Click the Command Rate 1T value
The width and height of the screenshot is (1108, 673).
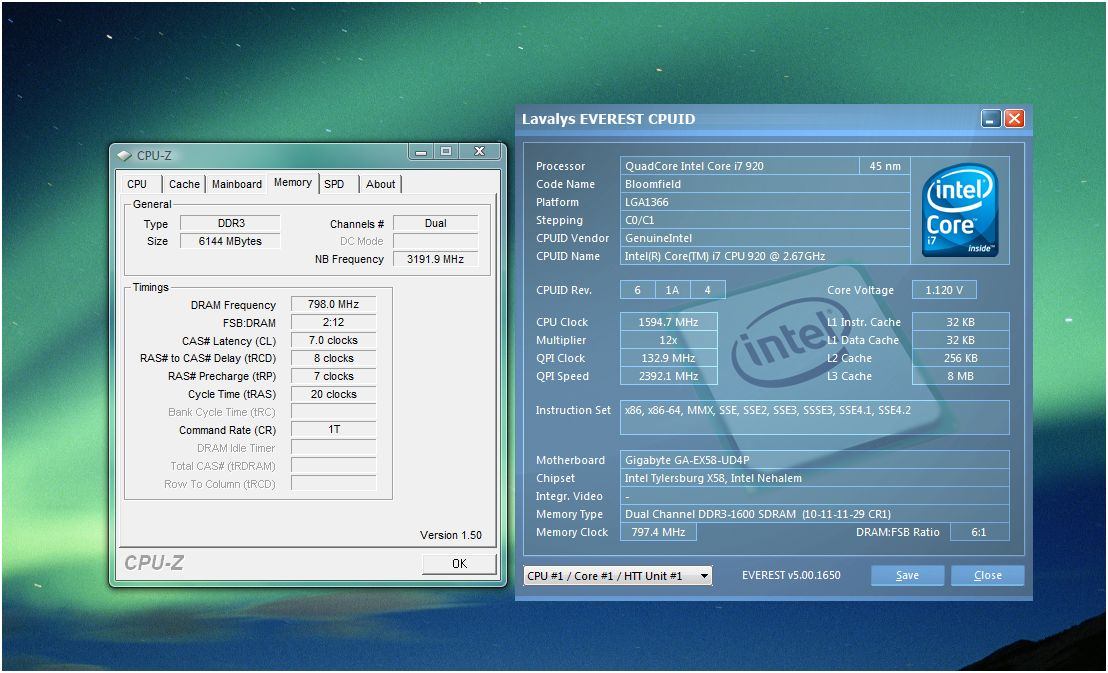[x=334, y=430]
